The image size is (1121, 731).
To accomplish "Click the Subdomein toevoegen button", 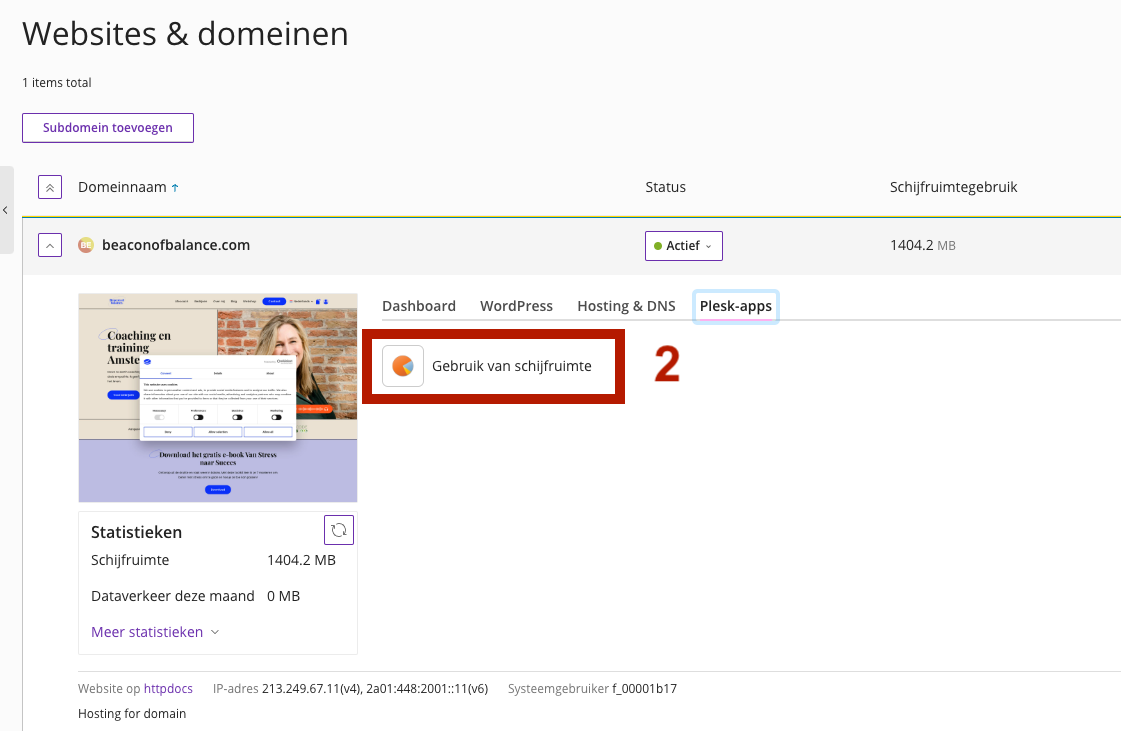I will (x=108, y=128).
